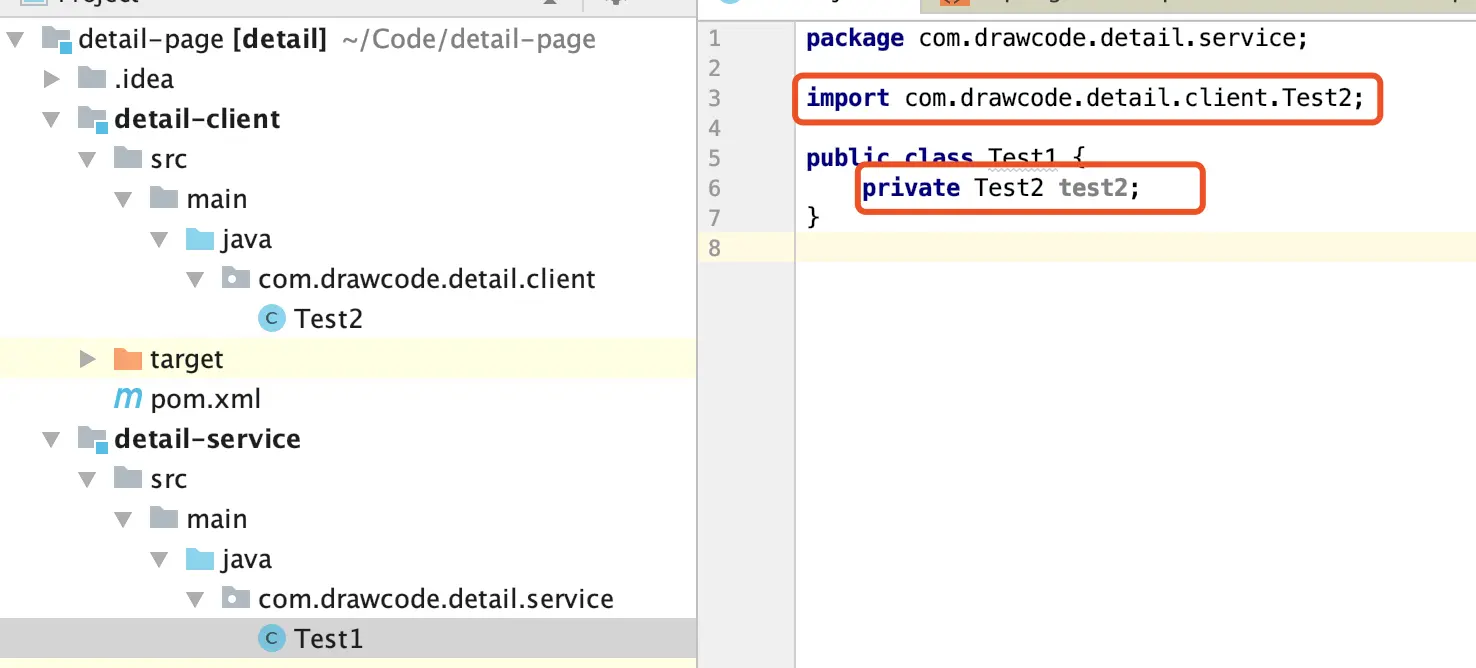Collapse the detail-page root project node
Image resolution: width=1476 pixels, height=668 pixels.
coord(16,40)
